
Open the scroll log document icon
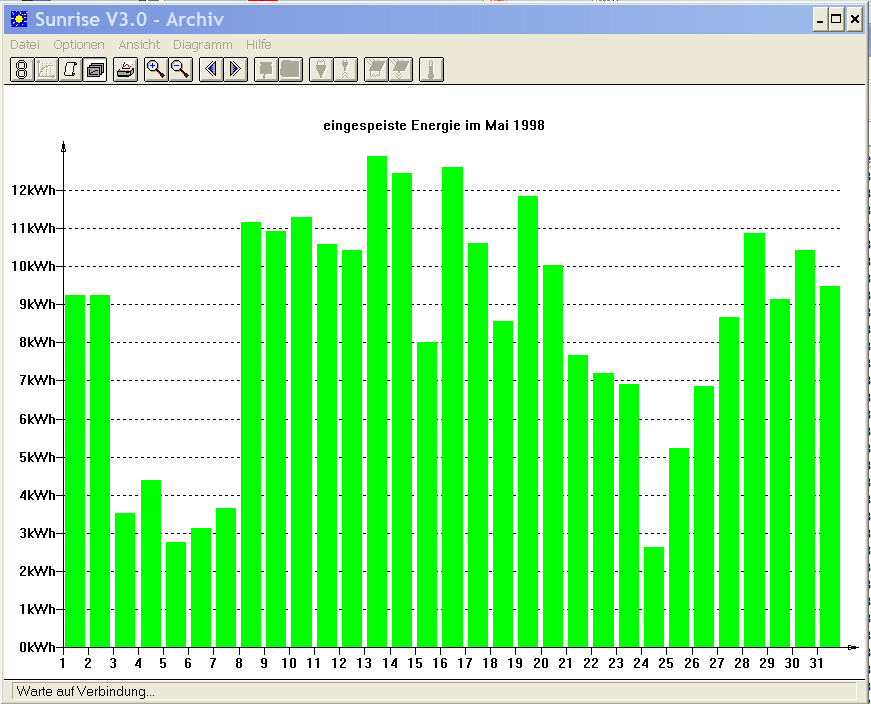pos(71,70)
